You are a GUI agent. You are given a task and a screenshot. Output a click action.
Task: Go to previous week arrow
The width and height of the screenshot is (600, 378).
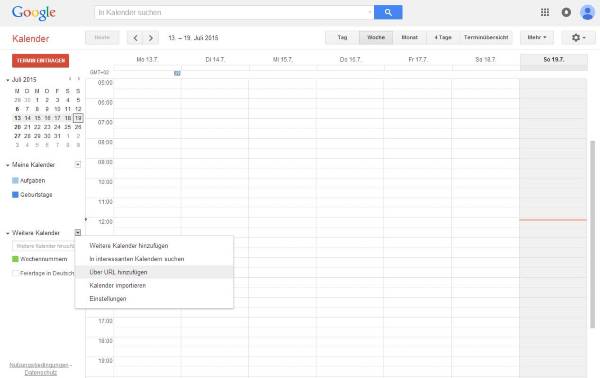click(135, 38)
